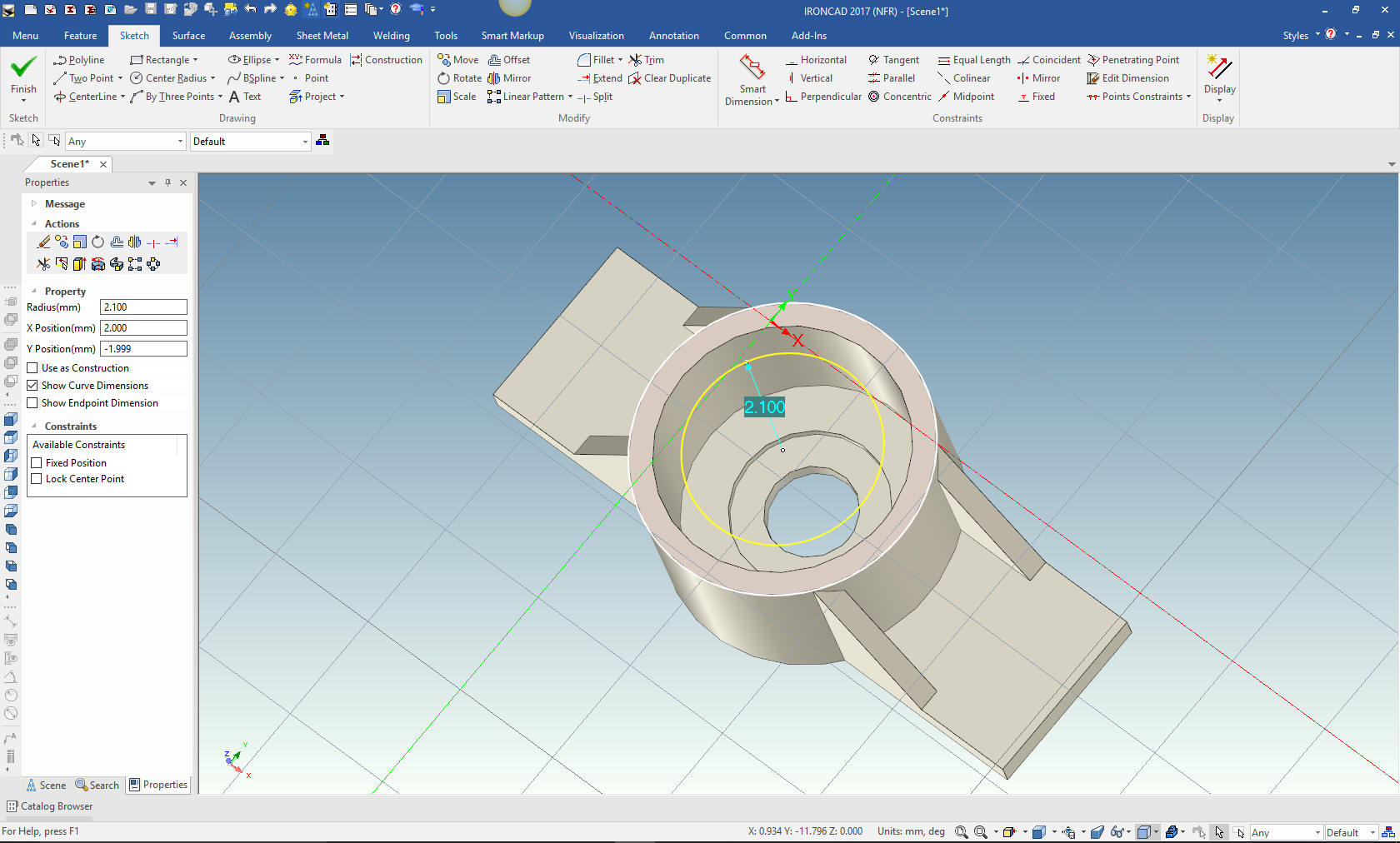Enable Use as Construction checkbox

(x=32, y=368)
